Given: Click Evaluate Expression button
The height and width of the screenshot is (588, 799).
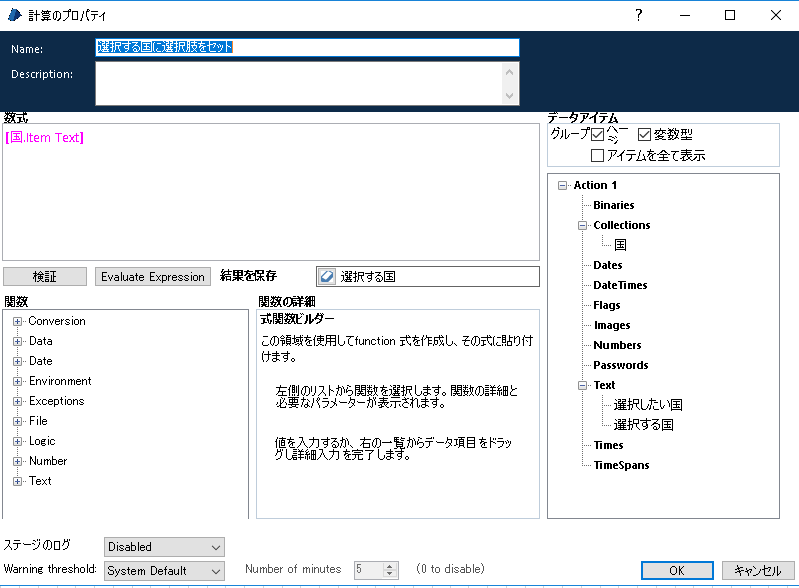Looking at the screenshot, I should [153, 277].
